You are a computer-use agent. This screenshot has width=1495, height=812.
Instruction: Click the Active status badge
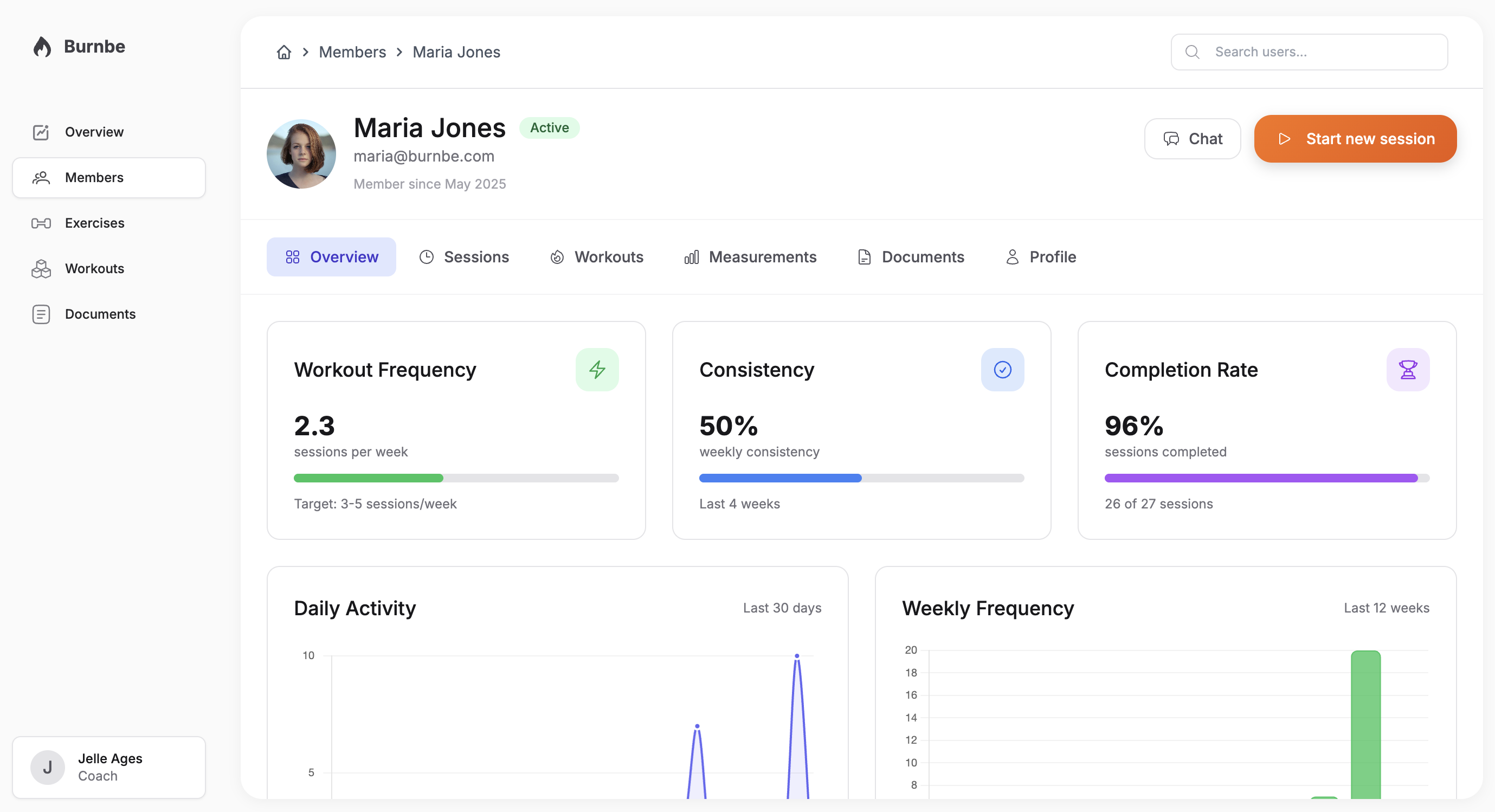549,128
